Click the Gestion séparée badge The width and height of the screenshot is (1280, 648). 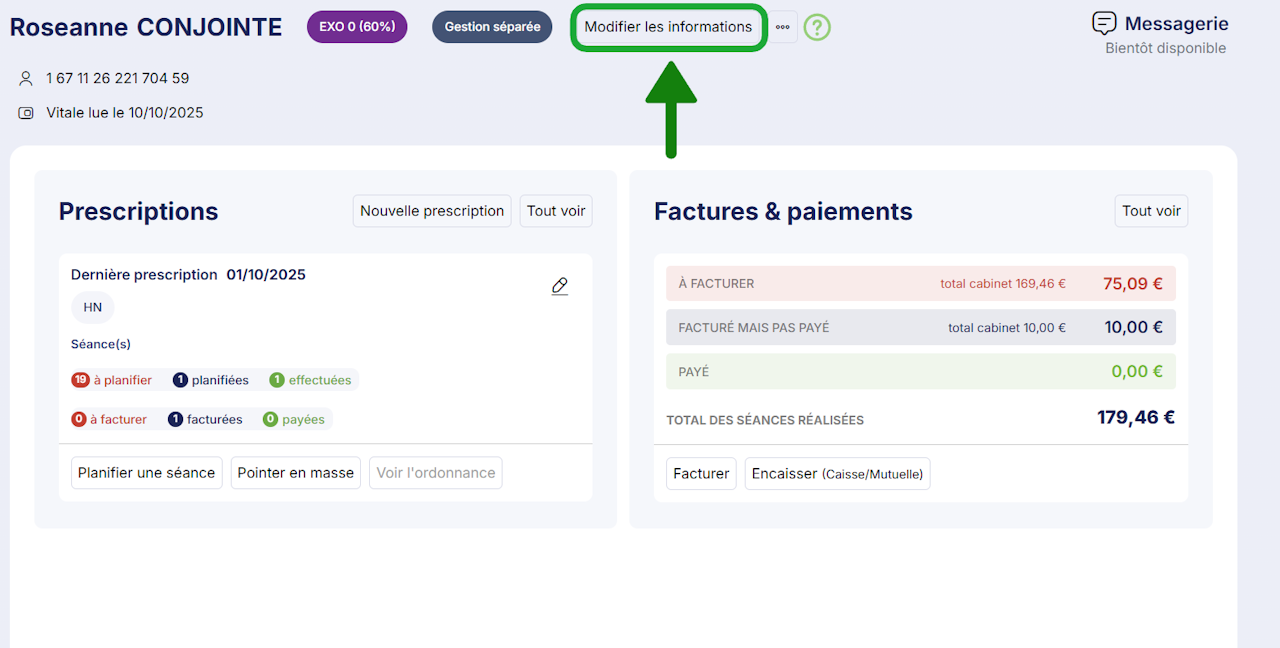pyautogui.click(x=492, y=27)
